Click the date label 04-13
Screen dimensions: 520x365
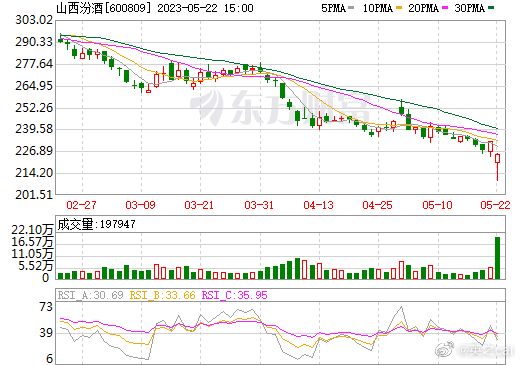(x=318, y=205)
